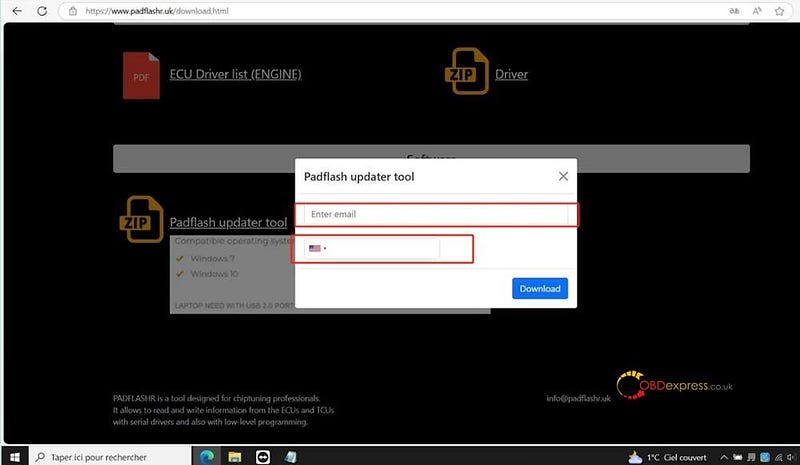The image size is (800, 465).
Task: Click the Windows 7 text
Action: [213, 259]
